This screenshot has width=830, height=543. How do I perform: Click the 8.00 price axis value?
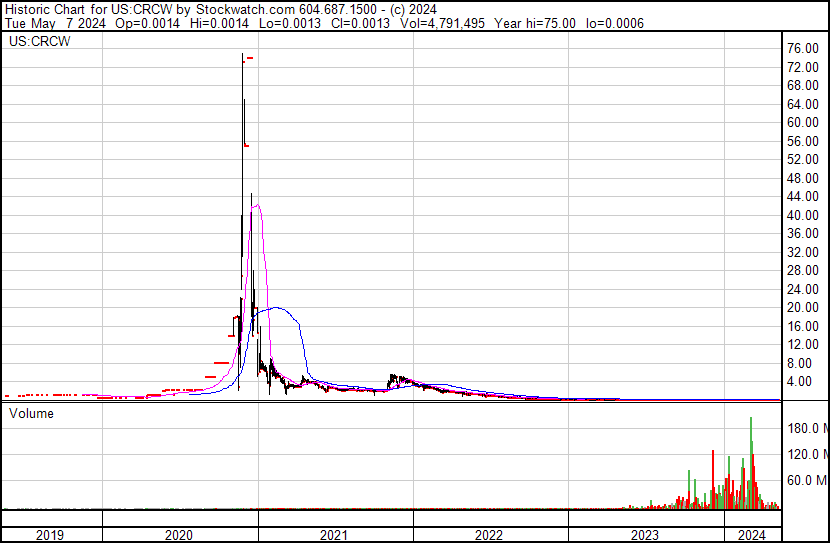coord(799,363)
